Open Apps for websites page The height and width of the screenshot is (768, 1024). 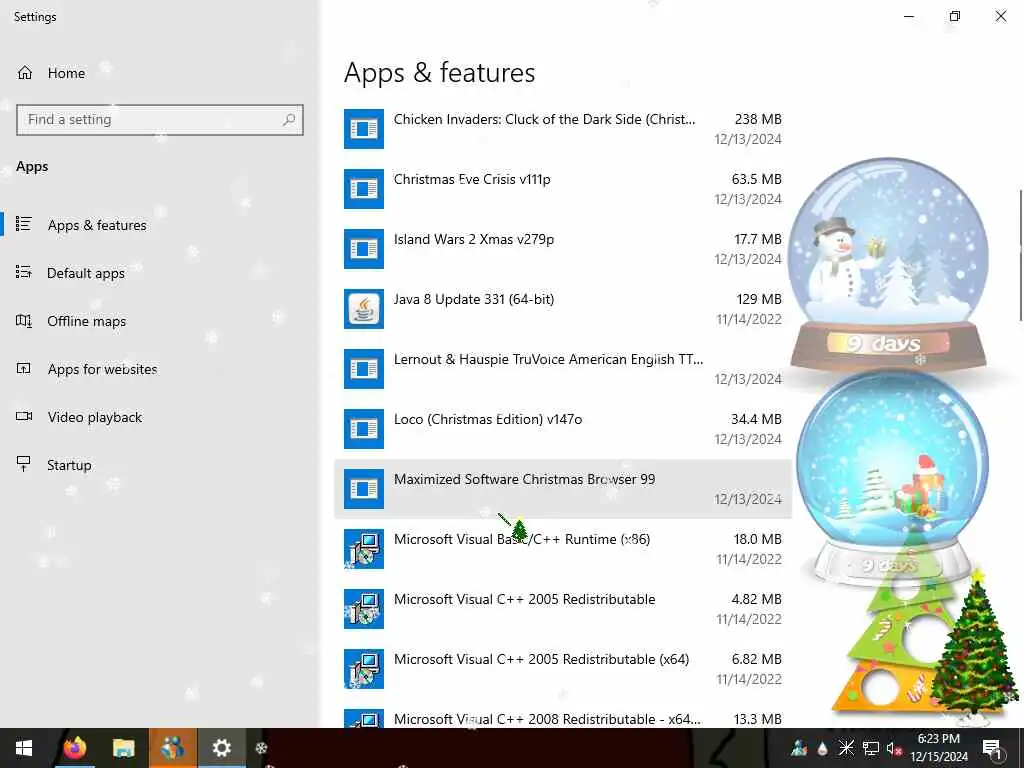click(x=102, y=369)
